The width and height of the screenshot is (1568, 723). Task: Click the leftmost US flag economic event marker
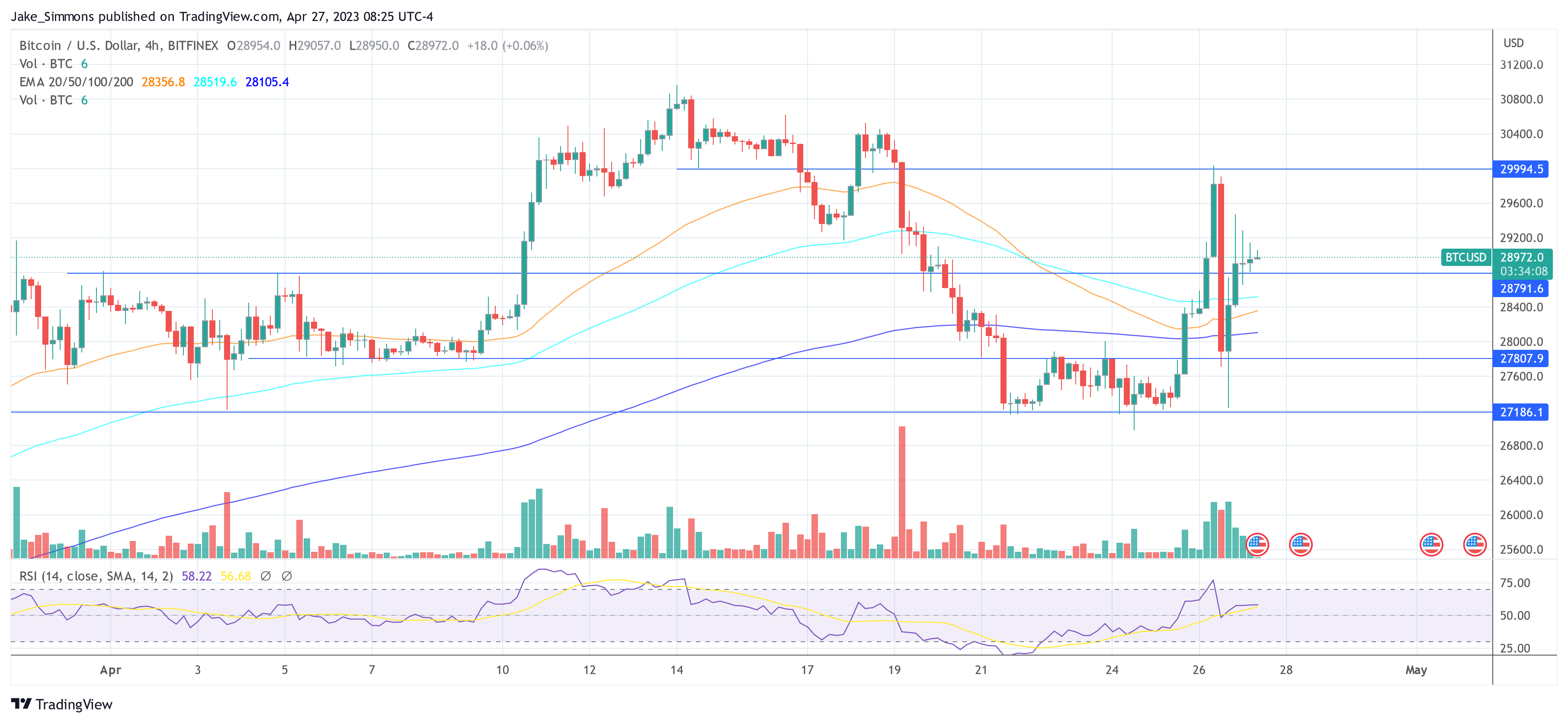[x=1257, y=544]
